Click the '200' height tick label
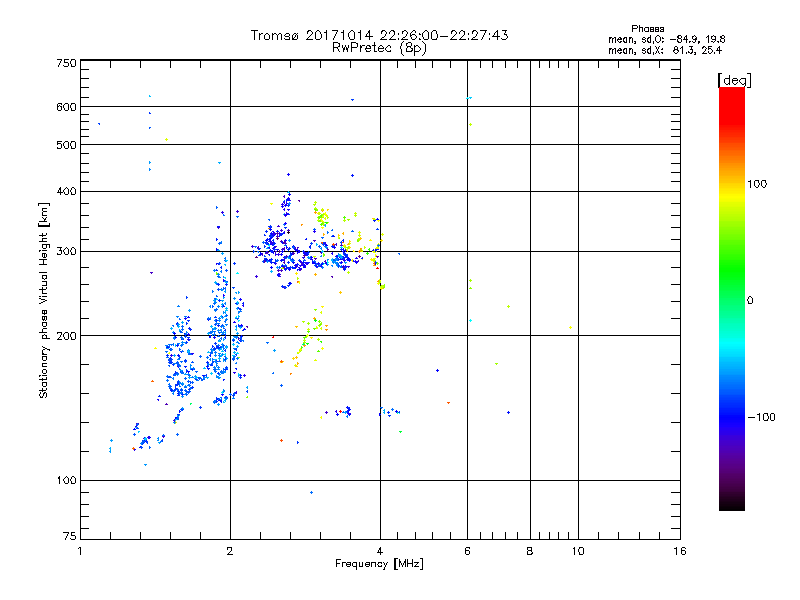This screenshot has height=600, width=800. (67, 336)
